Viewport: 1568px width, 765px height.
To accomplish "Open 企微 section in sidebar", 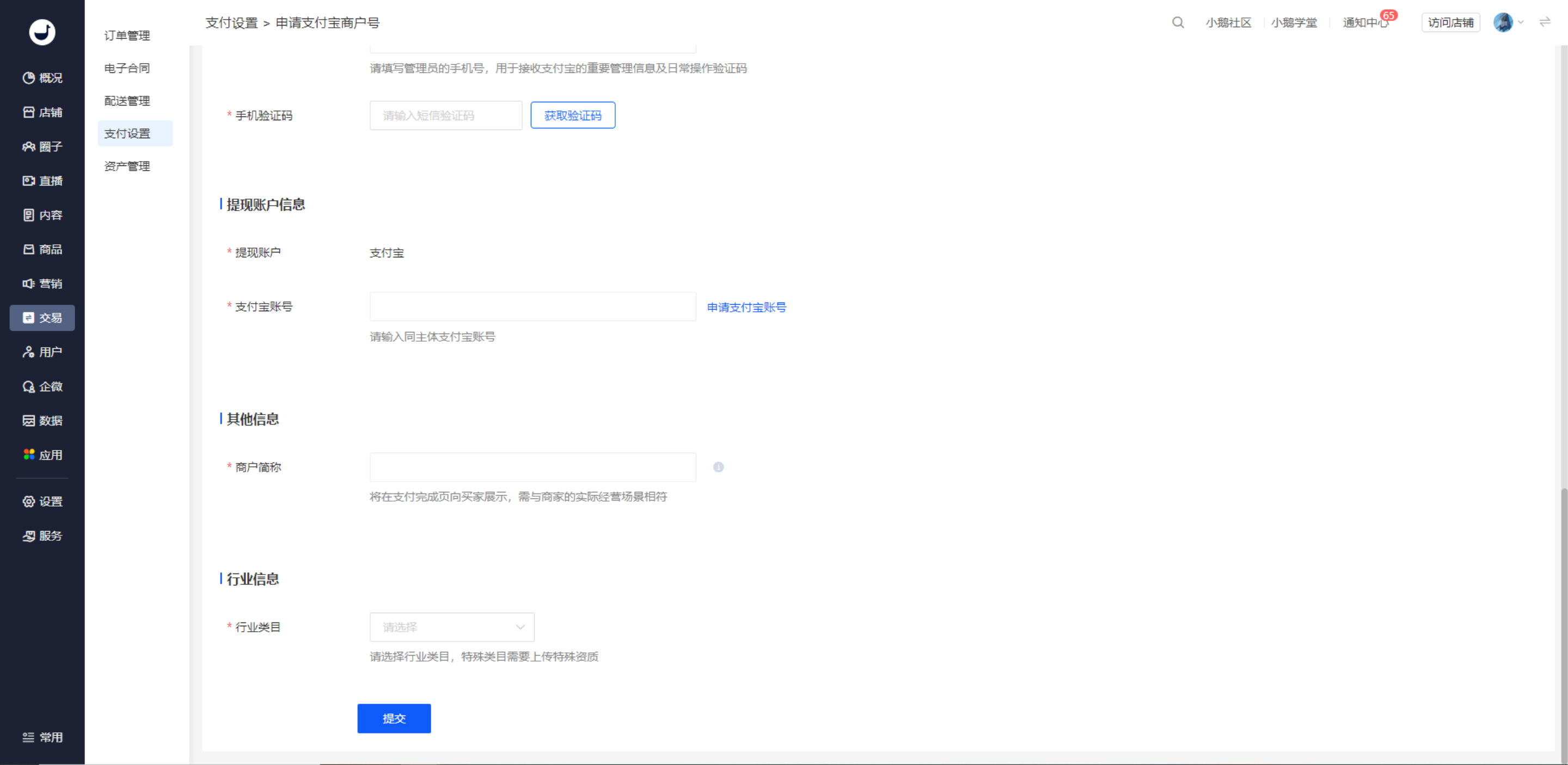I will pyautogui.click(x=42, y=386).
